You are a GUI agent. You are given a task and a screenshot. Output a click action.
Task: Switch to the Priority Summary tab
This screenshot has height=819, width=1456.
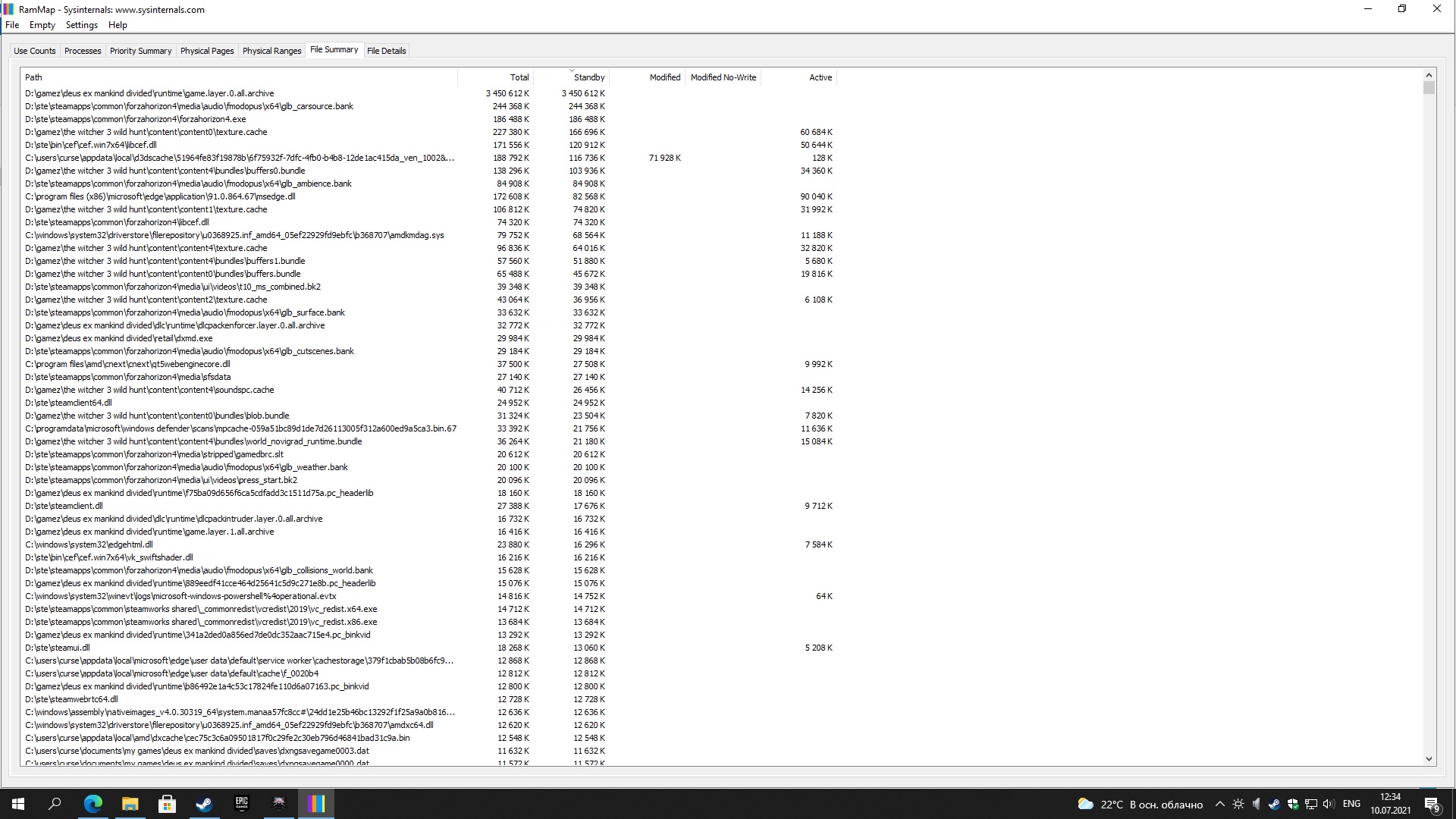point(141,51)
